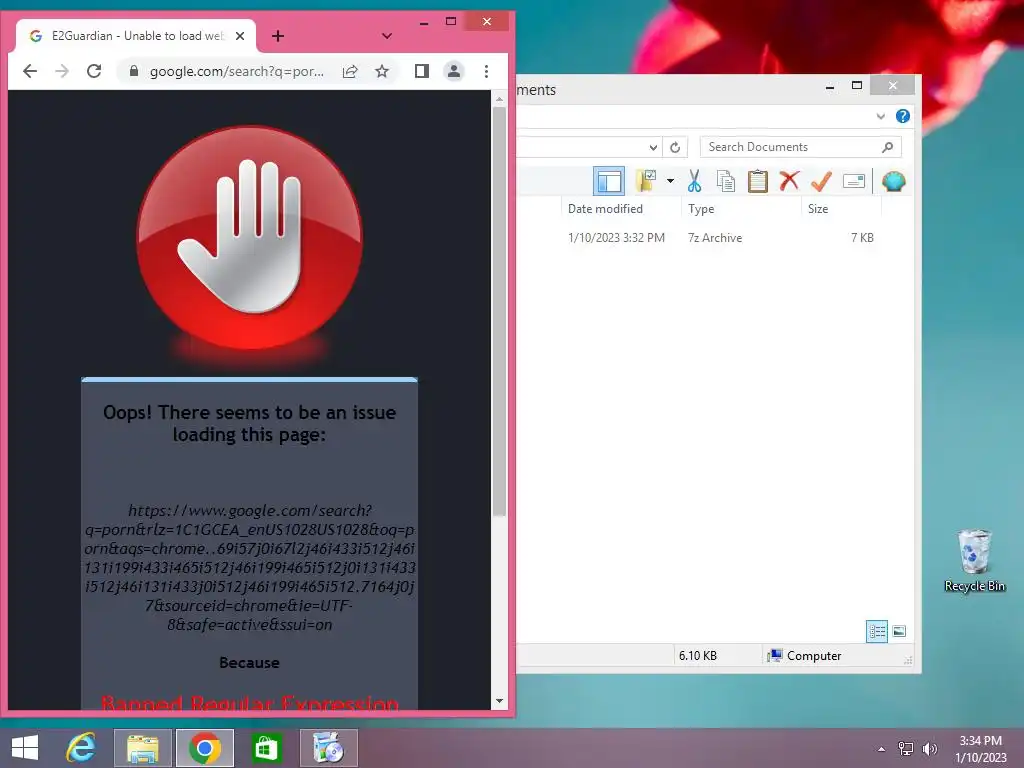
Task: Share this page via address bar icon
Action: [x=350, y=71]
